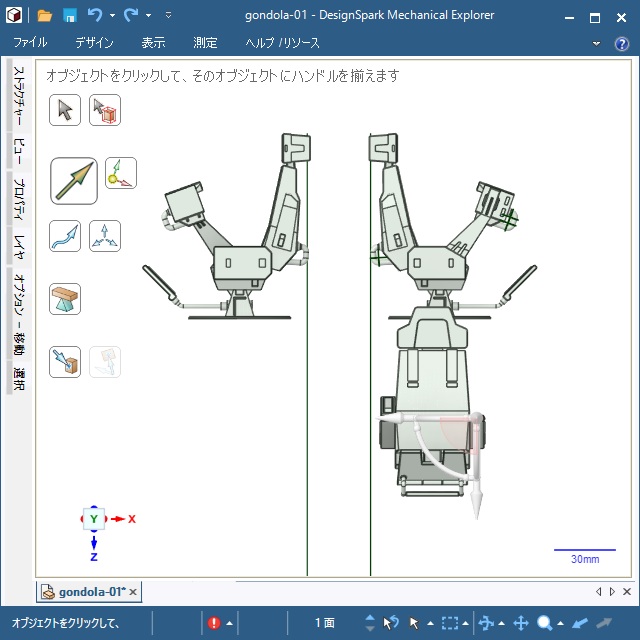The width and height of the screenshot is (640, 640).
Task: Go to the previous view arrow
Action: click(580, 623)
